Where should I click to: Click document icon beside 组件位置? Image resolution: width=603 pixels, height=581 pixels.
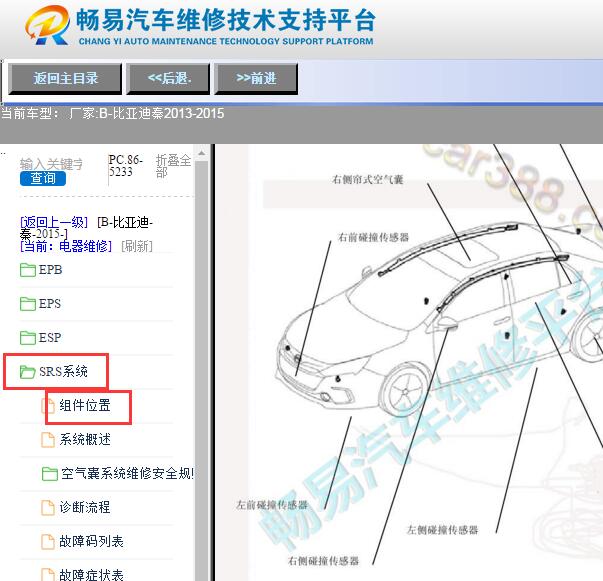pos(48,406)
